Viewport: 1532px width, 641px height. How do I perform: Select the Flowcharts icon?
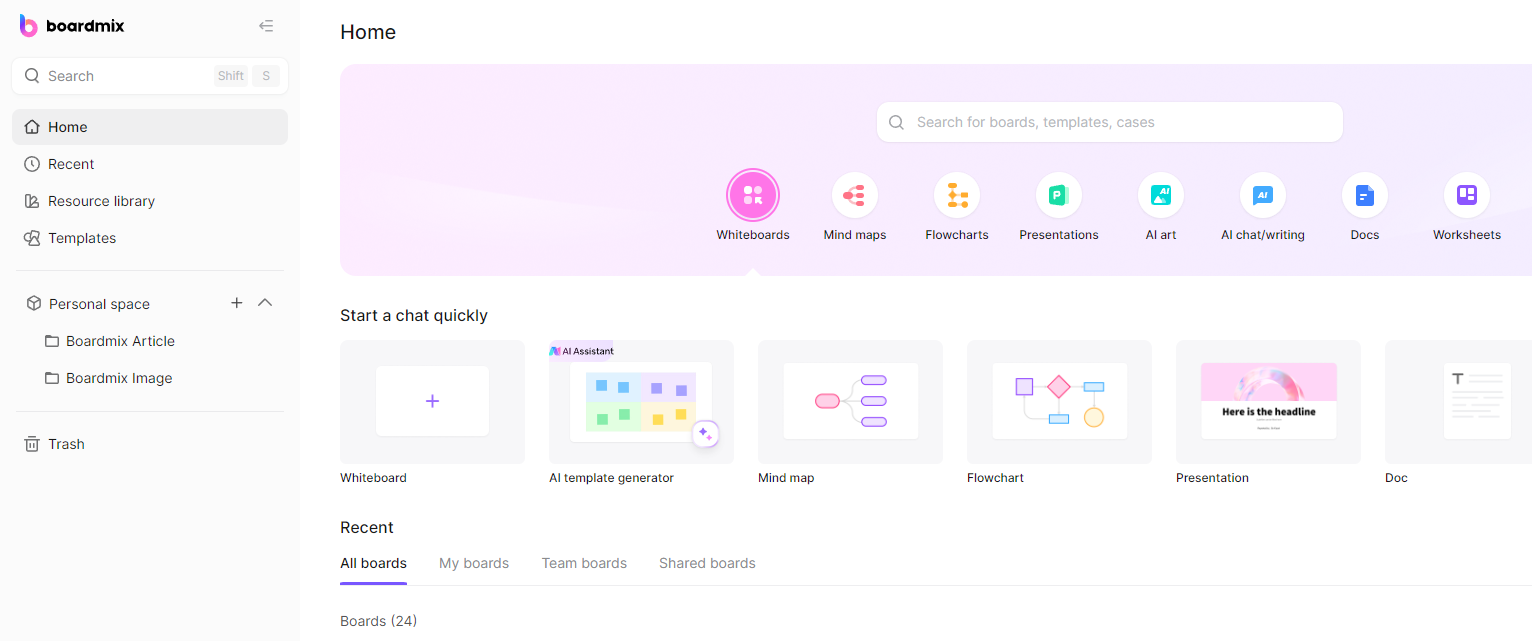click(957, 195)
